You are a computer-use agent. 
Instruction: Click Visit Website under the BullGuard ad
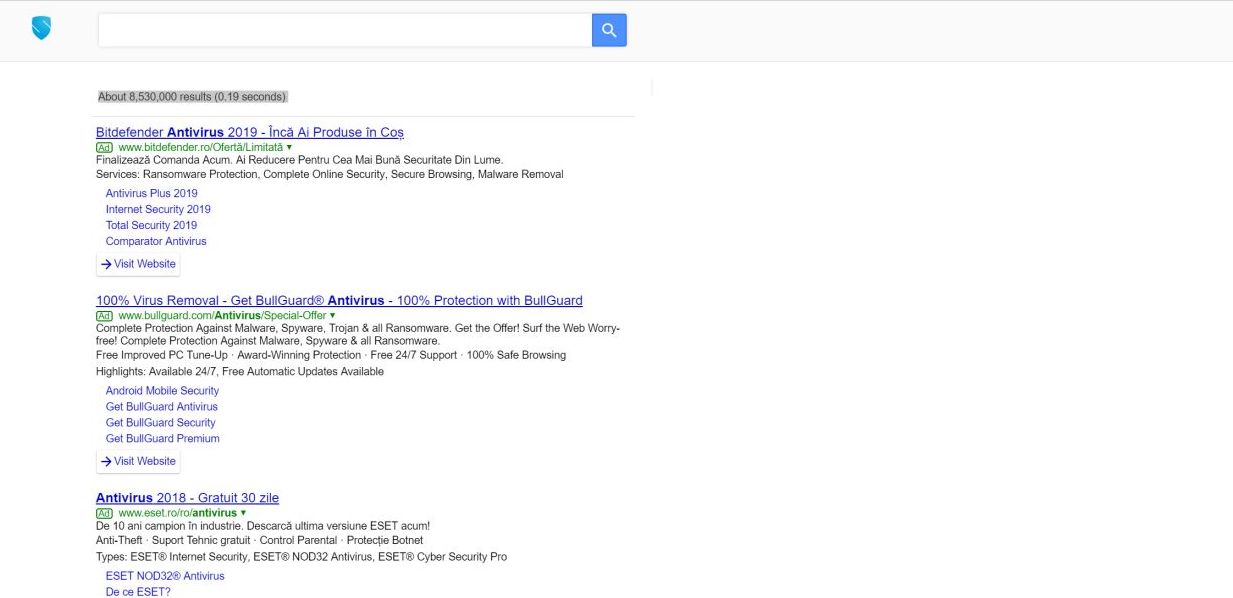138,461
